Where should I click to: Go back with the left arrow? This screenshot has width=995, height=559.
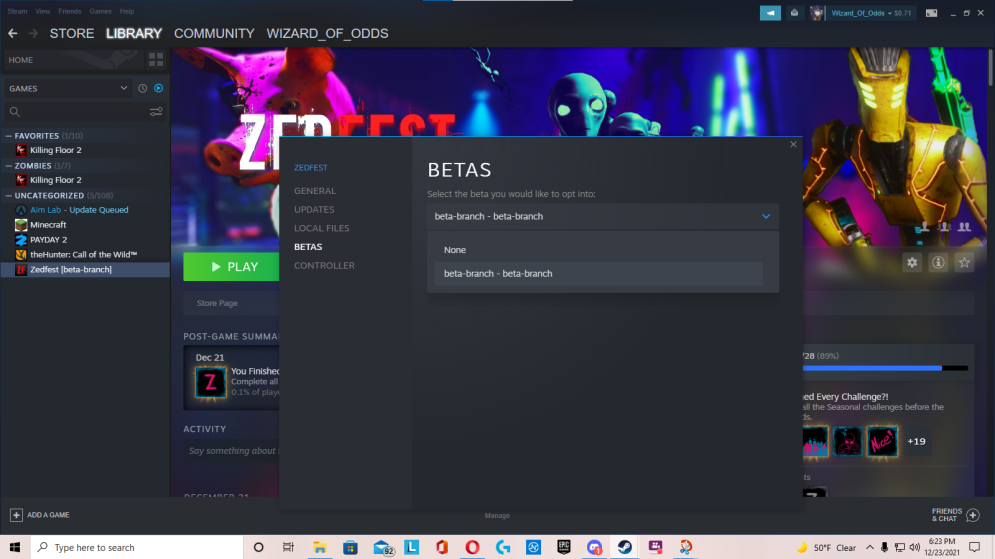(x=13, y=34)
